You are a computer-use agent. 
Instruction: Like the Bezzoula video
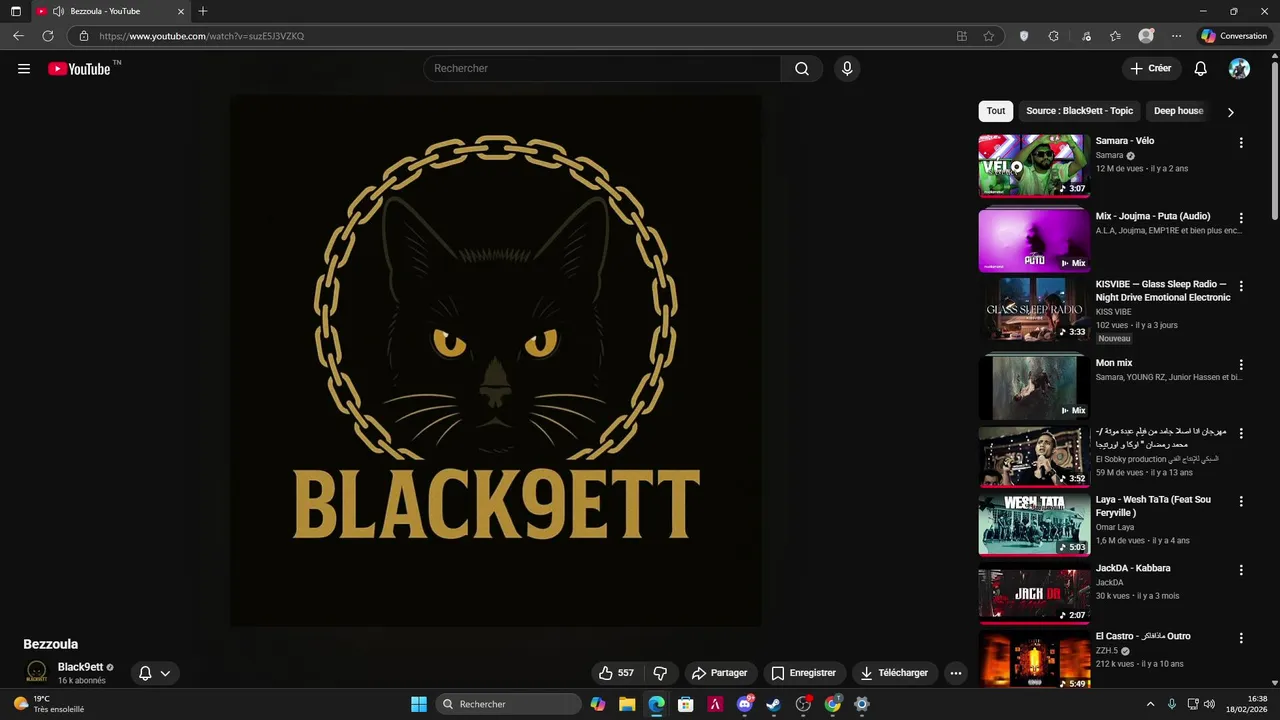616,673
